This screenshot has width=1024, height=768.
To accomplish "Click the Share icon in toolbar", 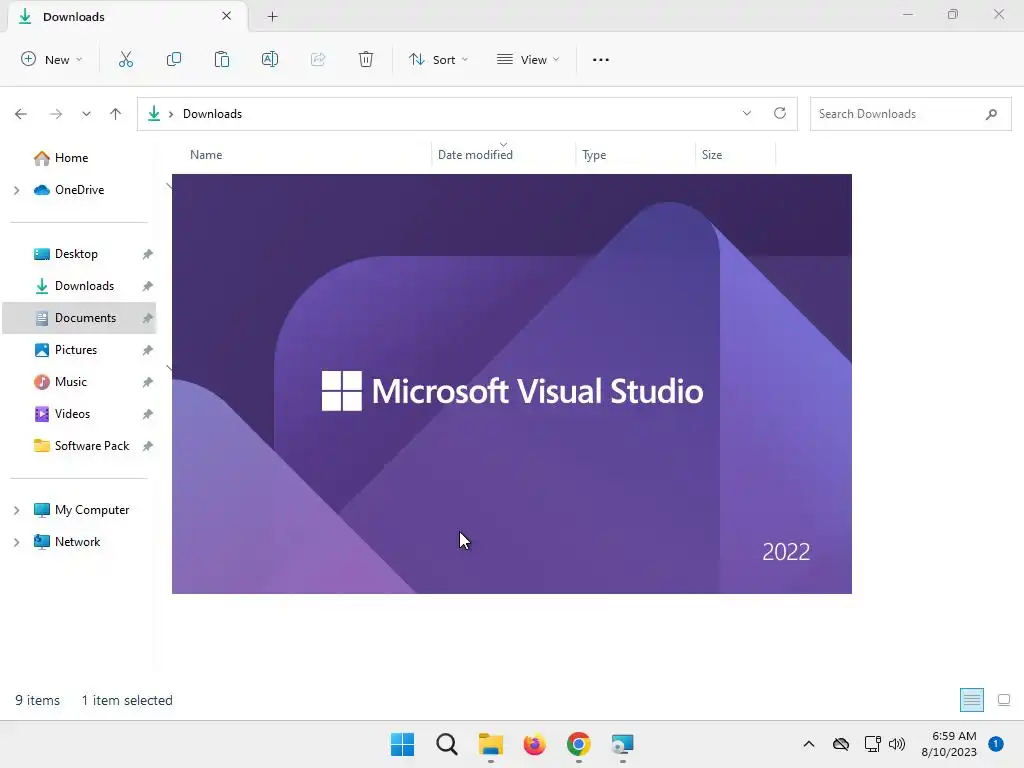I will pyautogui.click(x=318, y=59).
